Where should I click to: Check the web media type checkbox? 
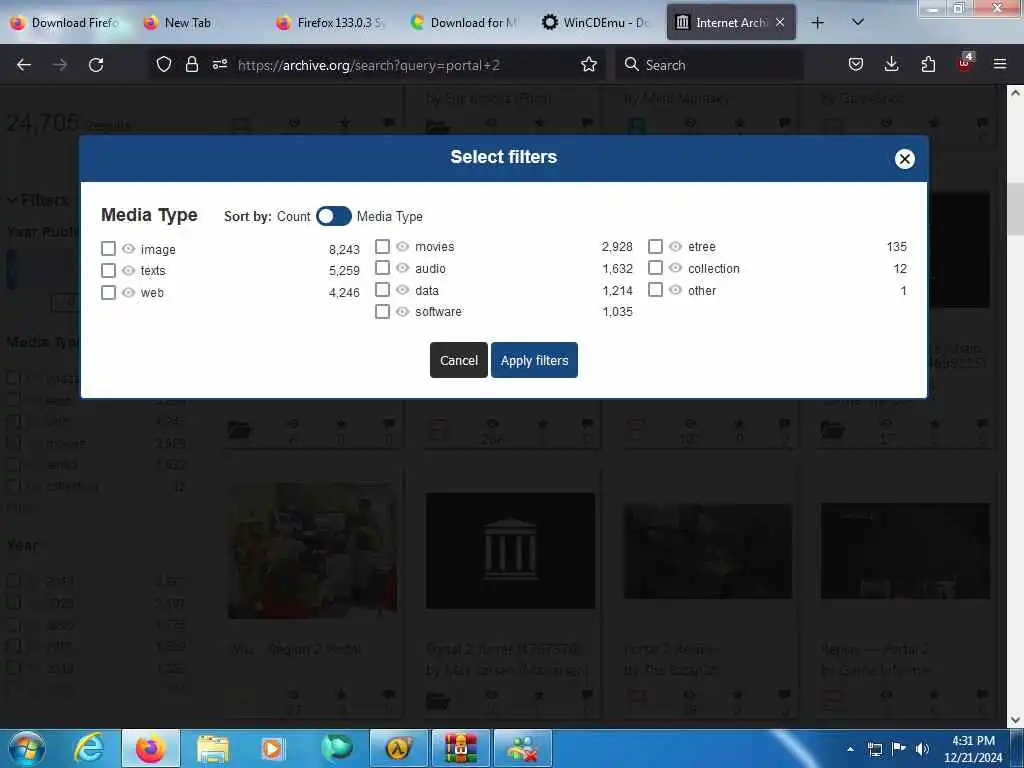click(108, 293)
